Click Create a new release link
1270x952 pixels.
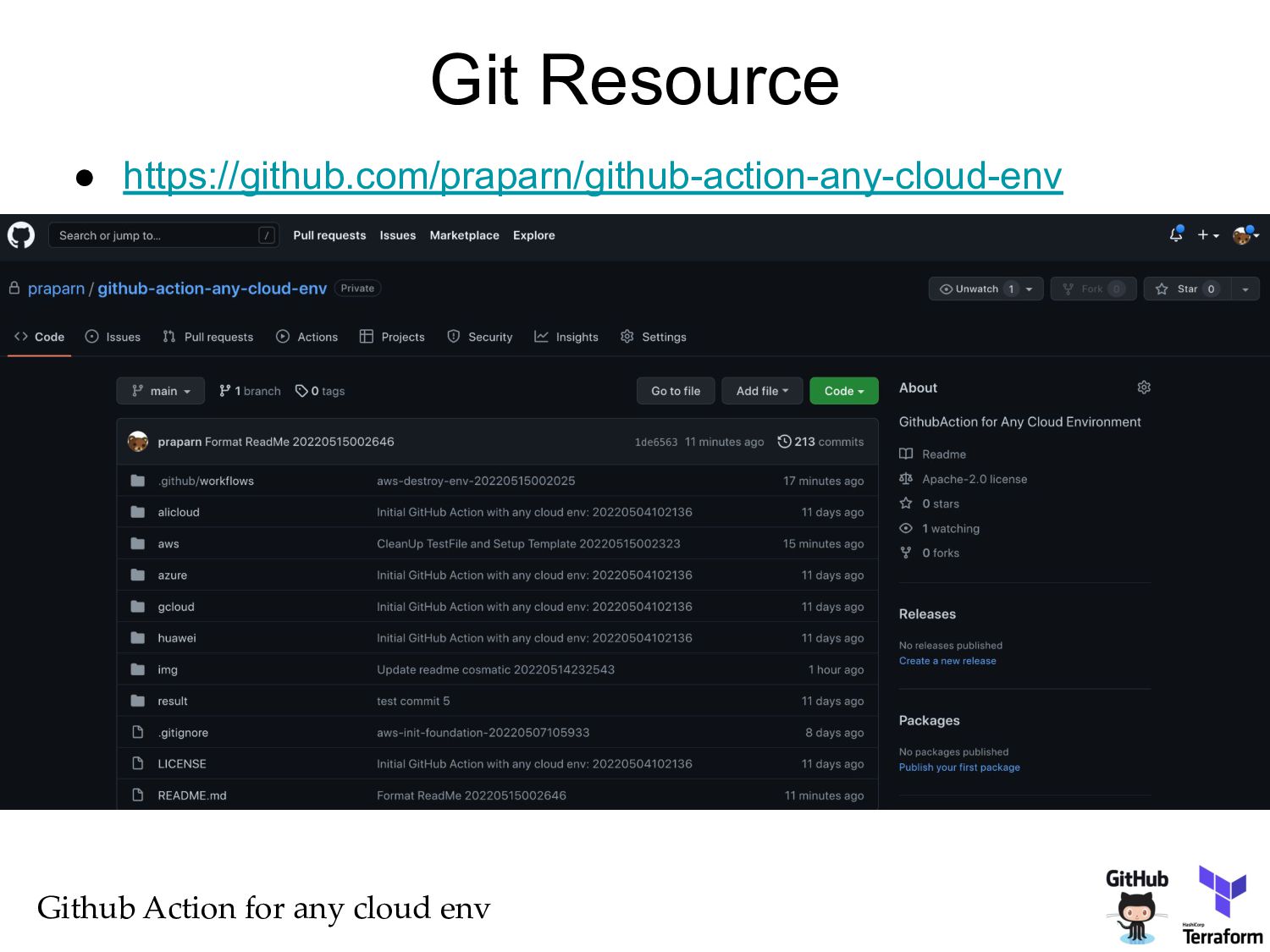[947, 661]
